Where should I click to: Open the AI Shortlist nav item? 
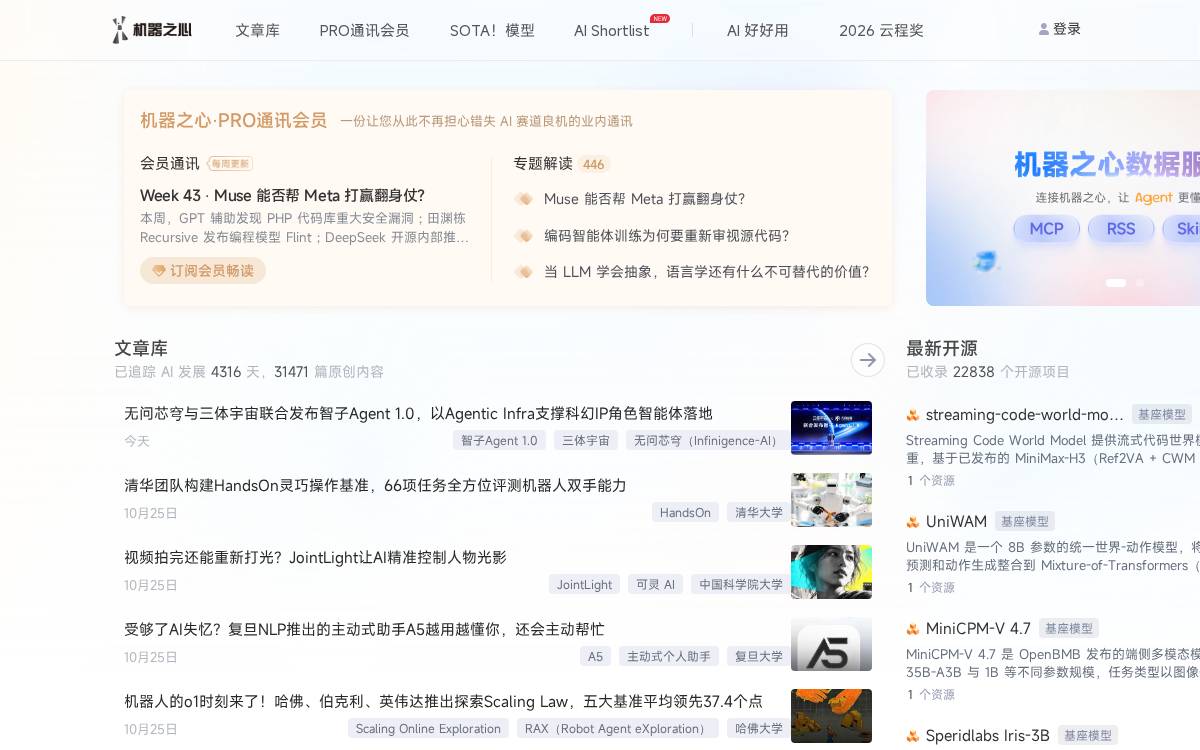612,31
